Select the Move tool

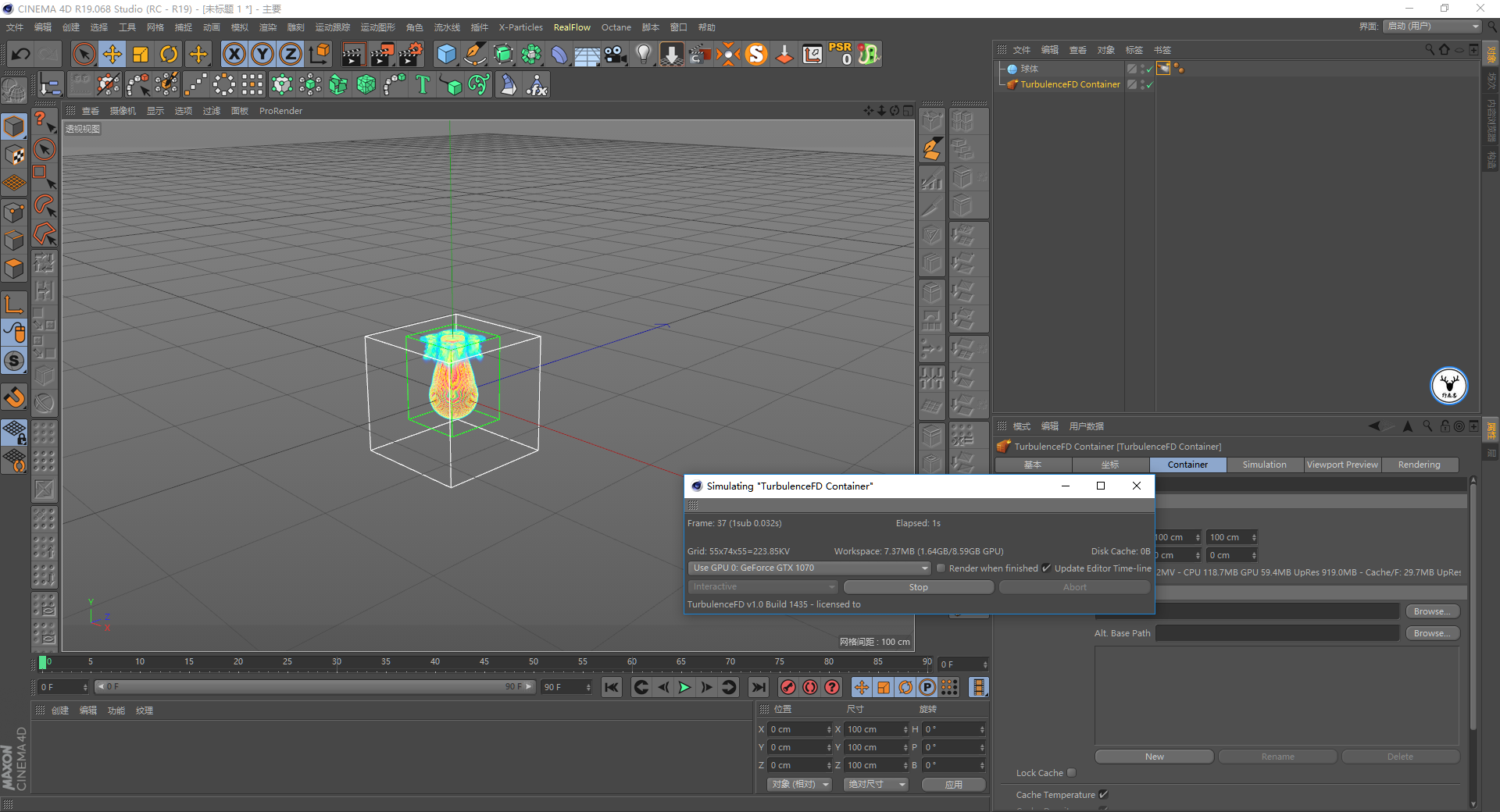(x=112, y=55)
